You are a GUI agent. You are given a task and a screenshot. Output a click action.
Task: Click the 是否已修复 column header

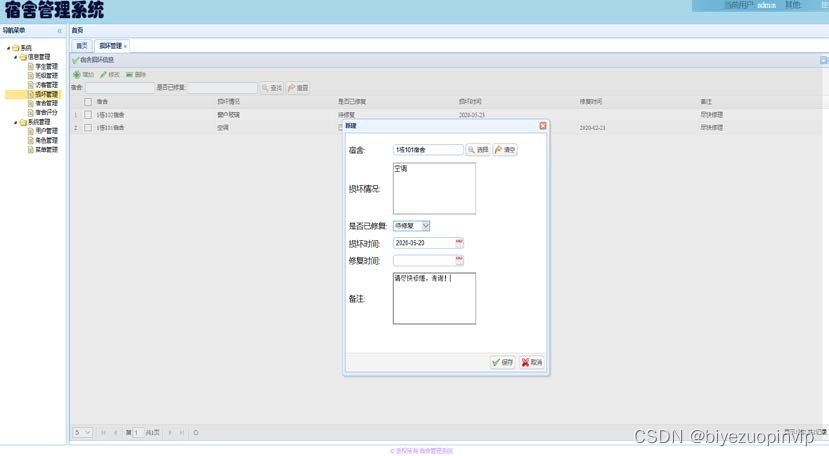pyautogui.click(x=352, y=102)
